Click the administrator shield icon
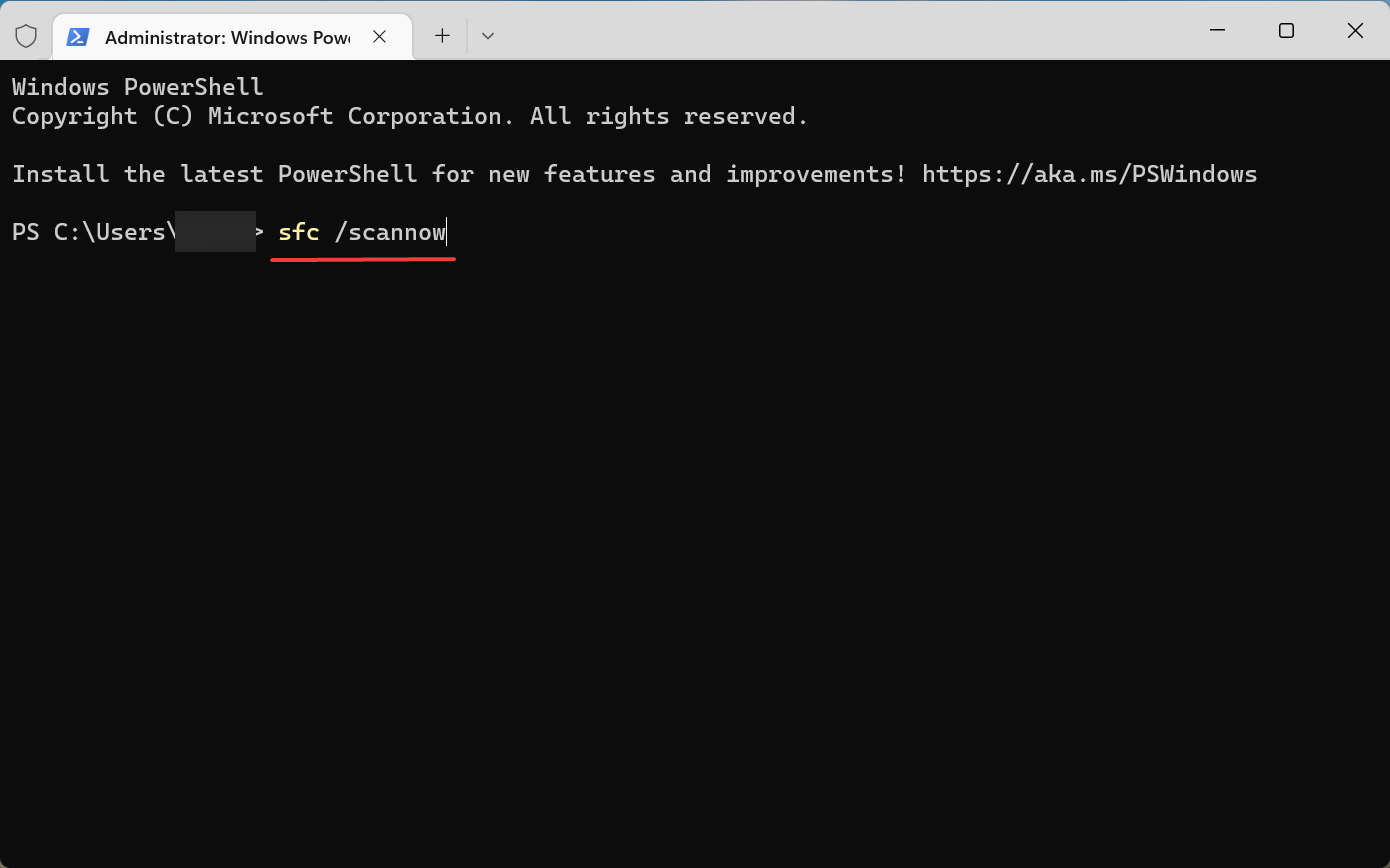The image size is (1390, 868). [x=26, y=36]
